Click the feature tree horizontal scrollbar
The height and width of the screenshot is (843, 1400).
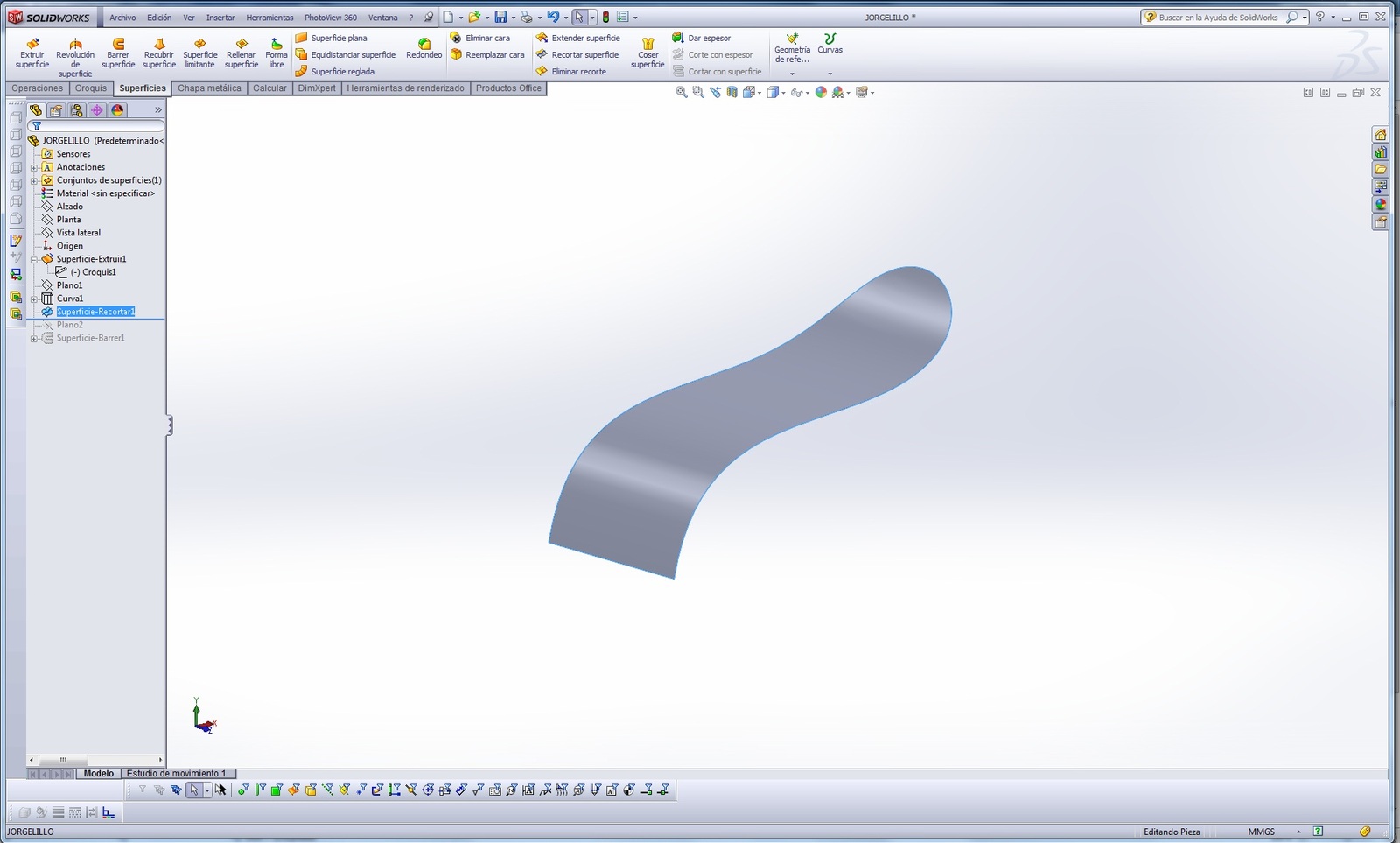point(63,760)
